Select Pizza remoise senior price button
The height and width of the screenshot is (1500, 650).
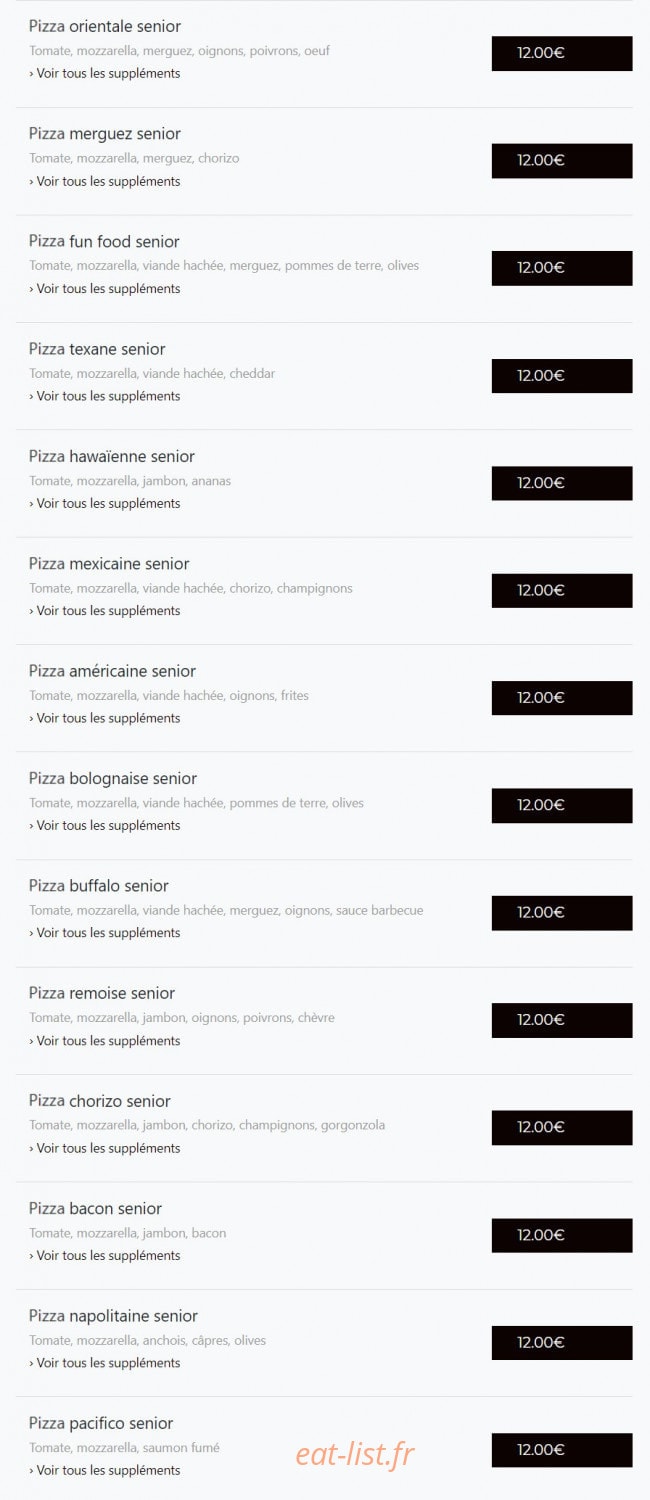pos(561,1020)
